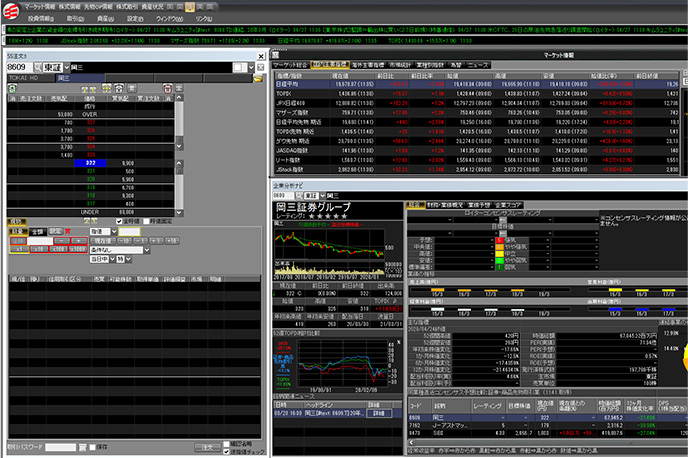Click the red striped logo in the top-left corner
Image resolution: width=688 pixels, height=458 pixels.
[x=11, y=11]
